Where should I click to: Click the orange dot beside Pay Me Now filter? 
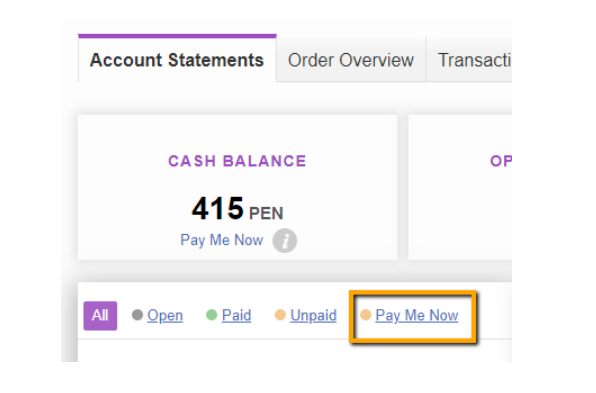[x=366, y=315]
